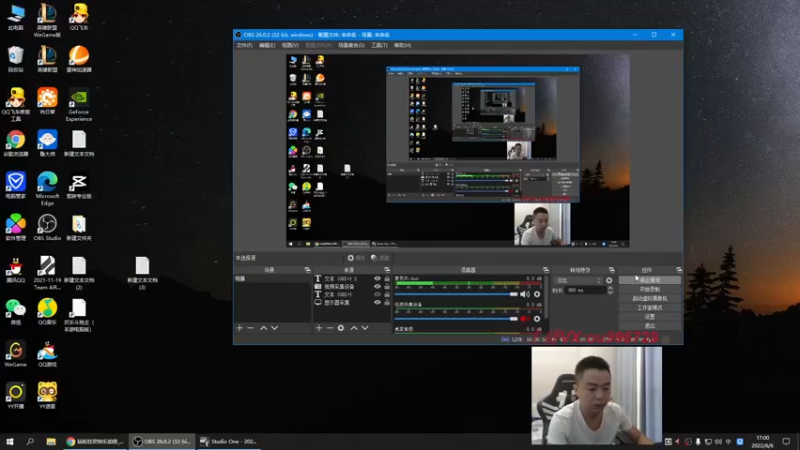The height and width of the screenshot is (450, 800).
Task: Mute the desktop audio speaker icon
Action: [524, 294]
